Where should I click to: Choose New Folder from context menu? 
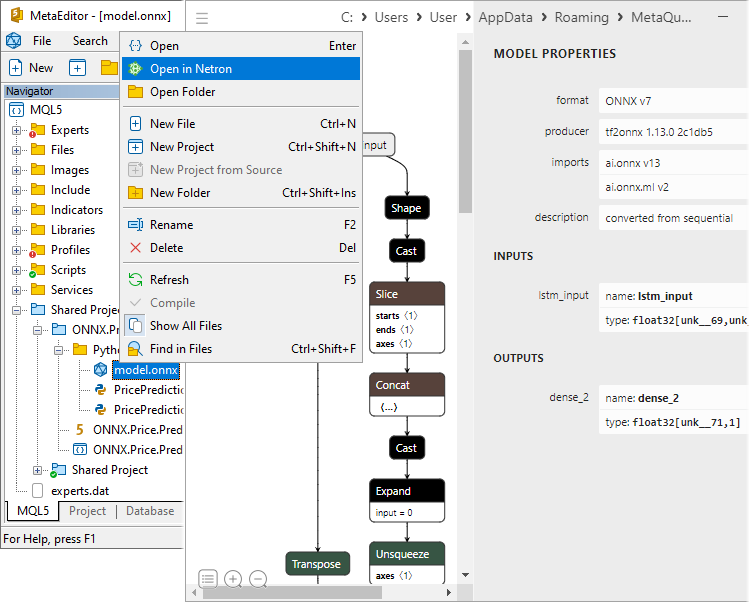tap(241, 193)
